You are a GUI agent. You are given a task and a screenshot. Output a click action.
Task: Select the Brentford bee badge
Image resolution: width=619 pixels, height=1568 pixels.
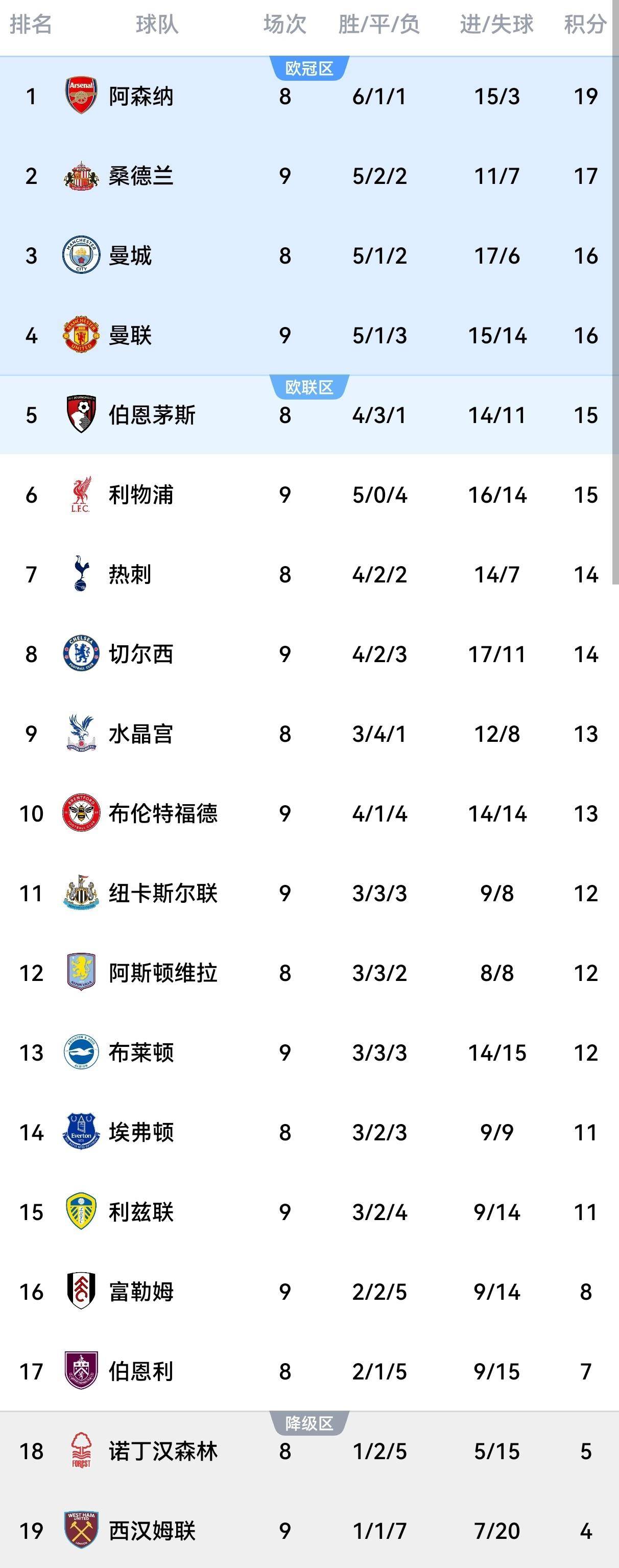point(81,812)
